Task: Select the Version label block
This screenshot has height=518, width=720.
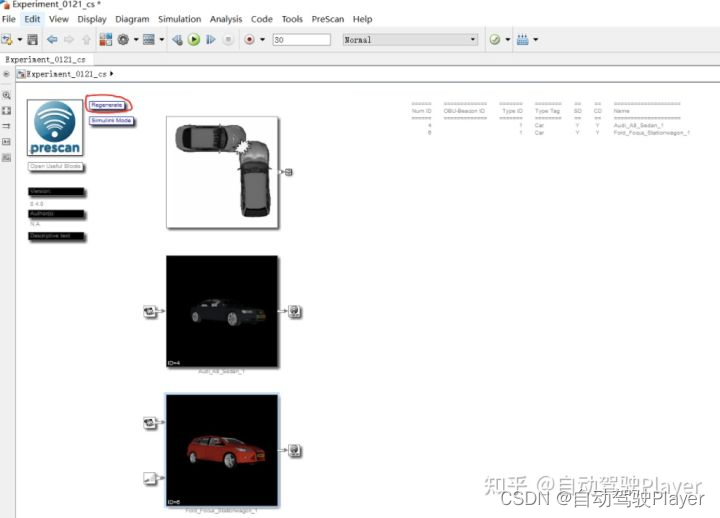Action: tap(56, 191)
